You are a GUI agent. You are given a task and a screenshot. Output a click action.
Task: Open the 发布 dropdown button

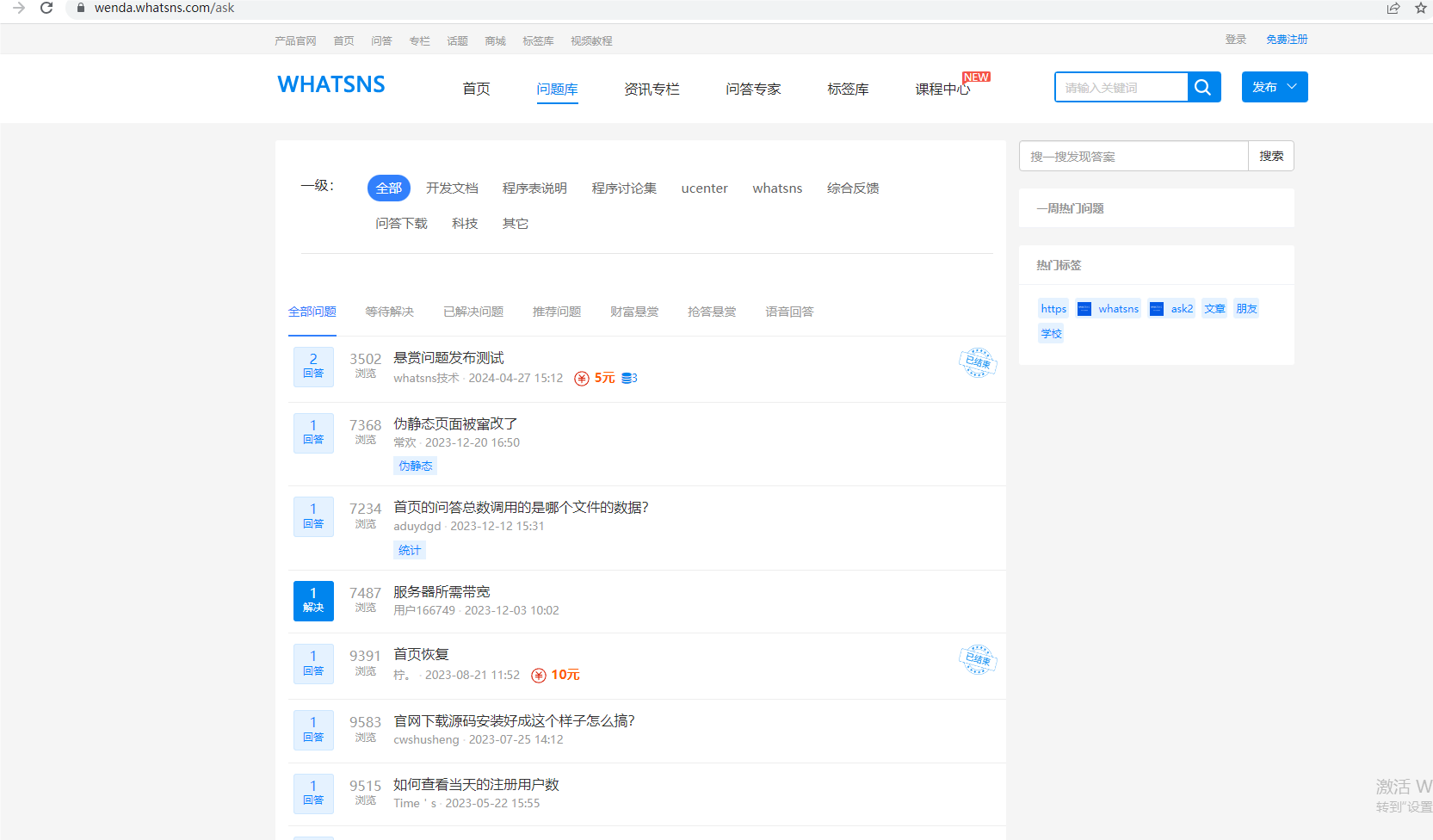[1275, 87]
